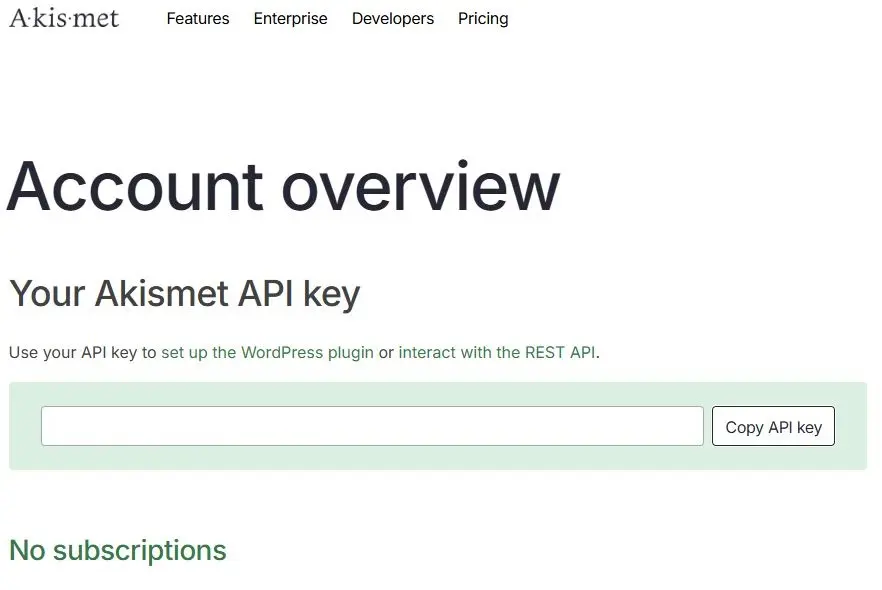
Task: Click the word 'or' between the two links
Action: (x=386, y=352)
